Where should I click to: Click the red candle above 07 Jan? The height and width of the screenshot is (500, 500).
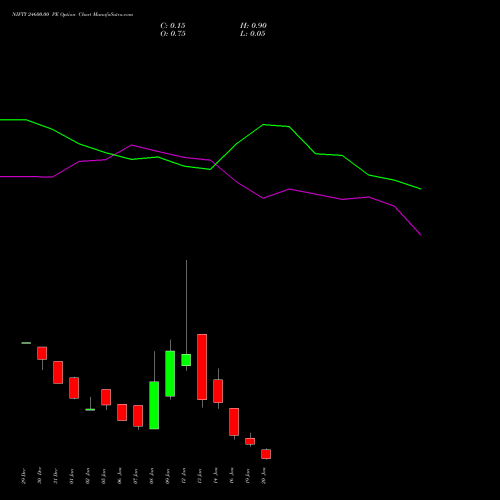[138, 416]
